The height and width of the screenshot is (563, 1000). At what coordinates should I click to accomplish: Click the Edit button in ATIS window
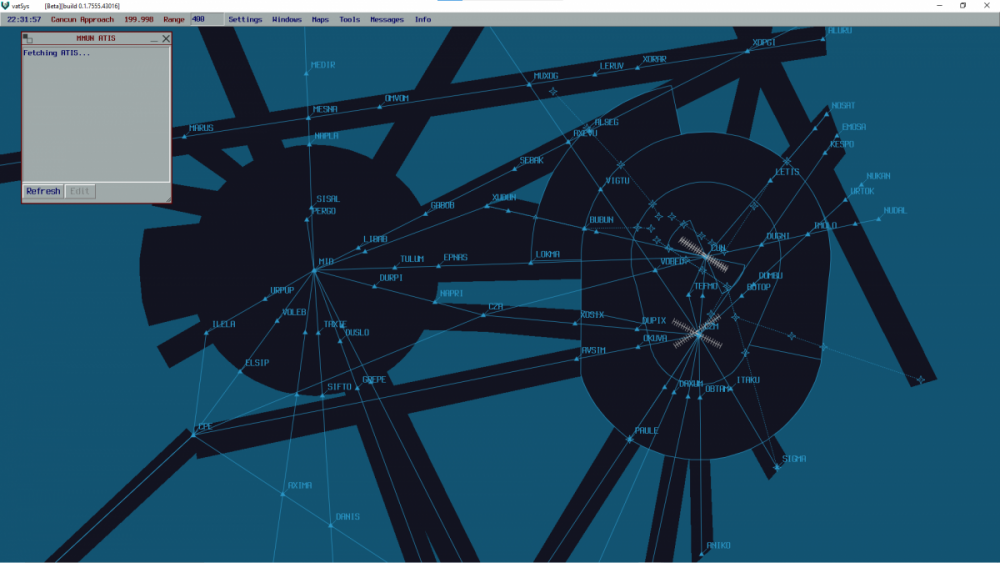(x=80, y=191)
